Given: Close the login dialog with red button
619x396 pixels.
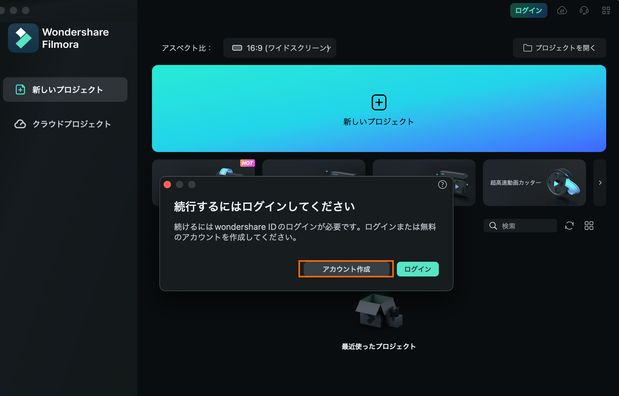Looking at the screenshot, I should tap(167, 185).
